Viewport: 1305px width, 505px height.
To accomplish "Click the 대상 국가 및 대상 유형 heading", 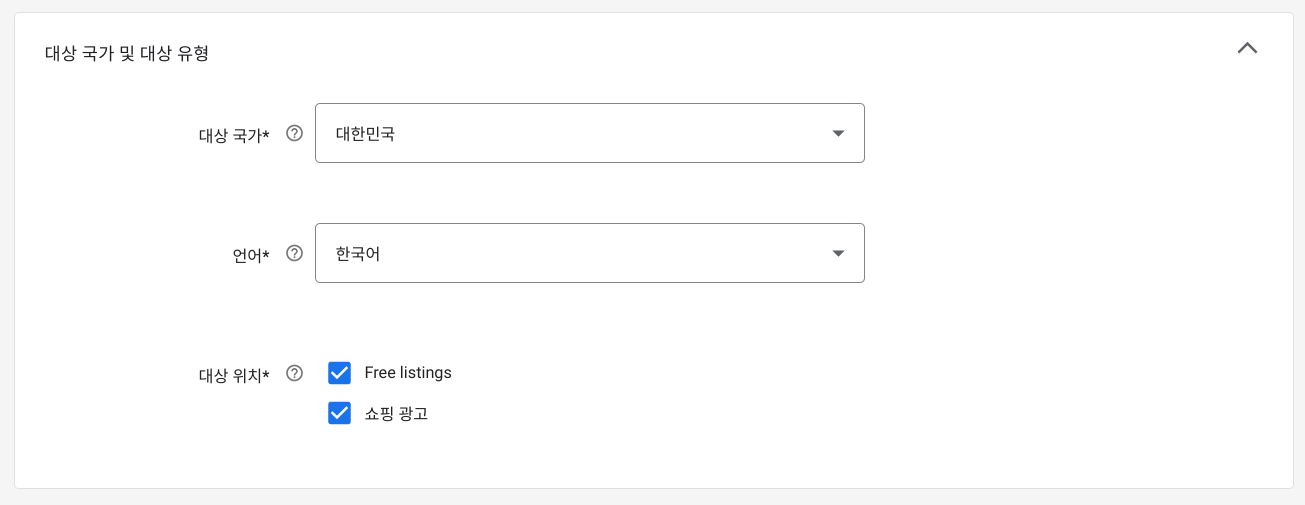I will pos(127,54).
